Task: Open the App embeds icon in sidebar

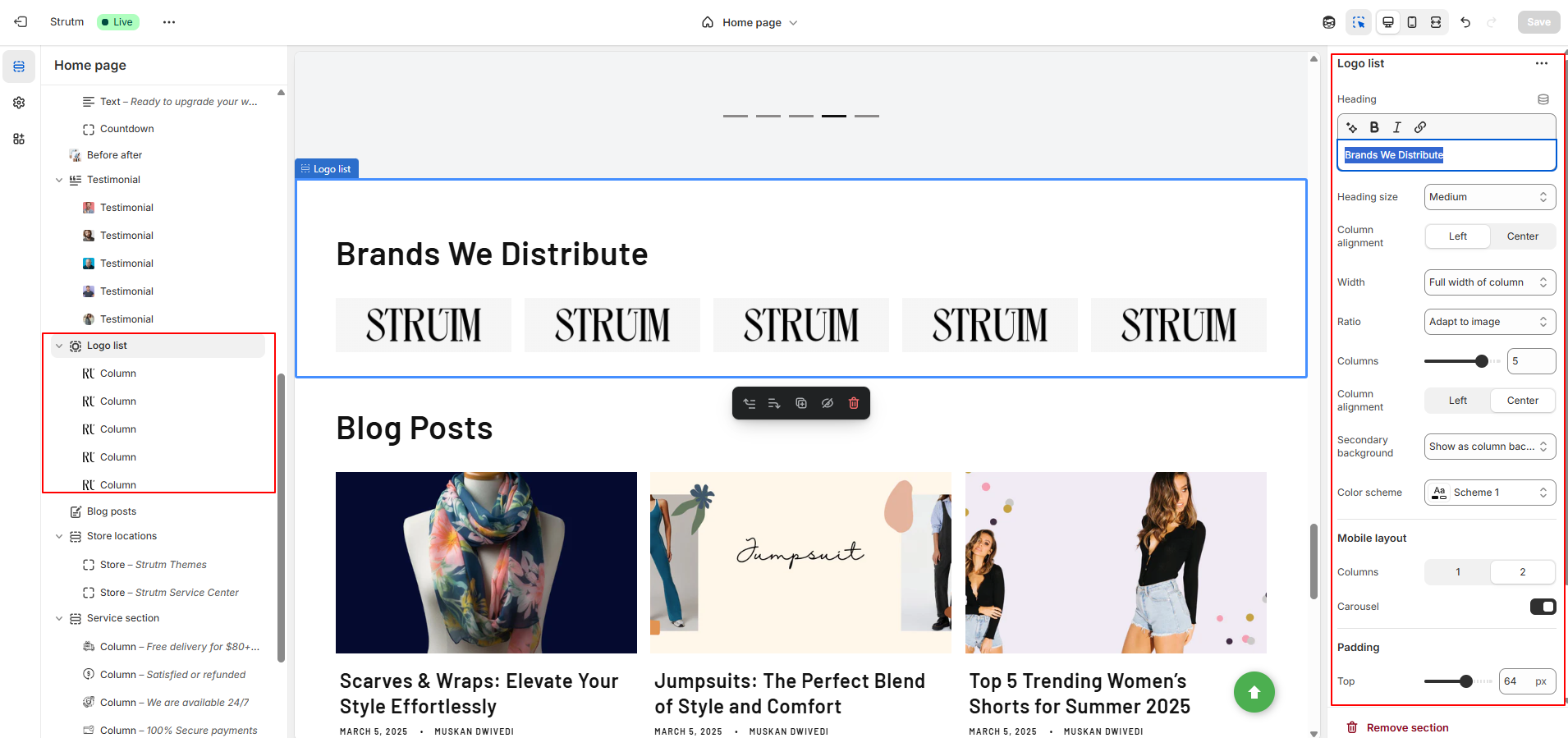Action: [19, 139]
